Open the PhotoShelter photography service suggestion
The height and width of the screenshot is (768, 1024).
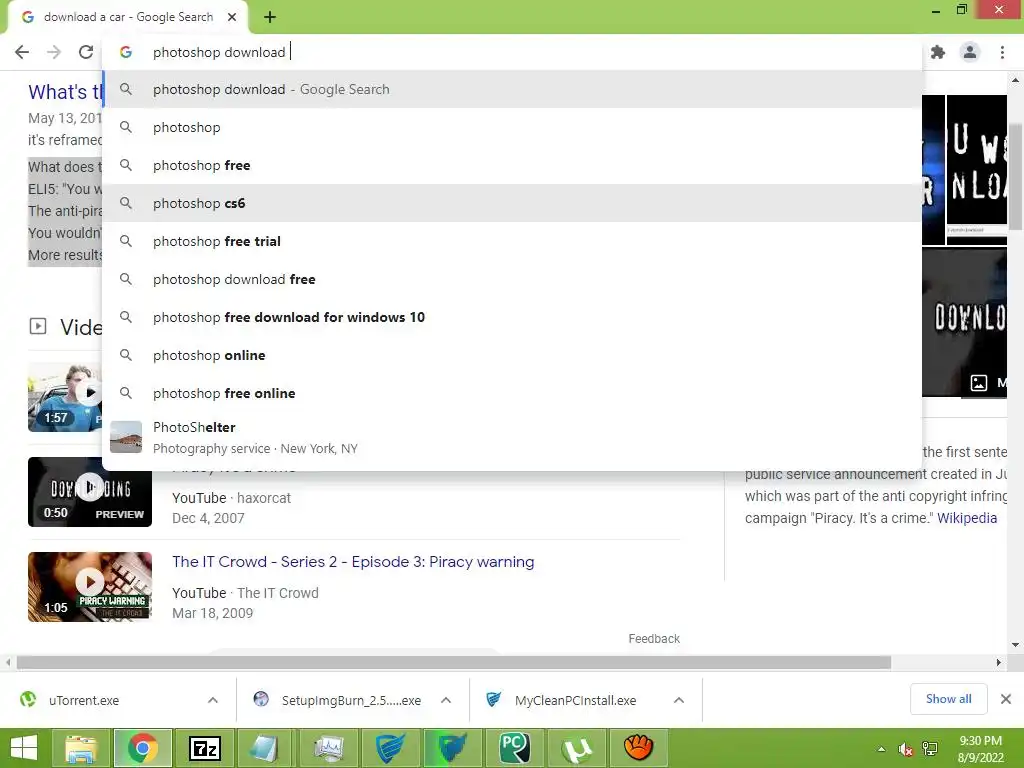click(513, 438)
